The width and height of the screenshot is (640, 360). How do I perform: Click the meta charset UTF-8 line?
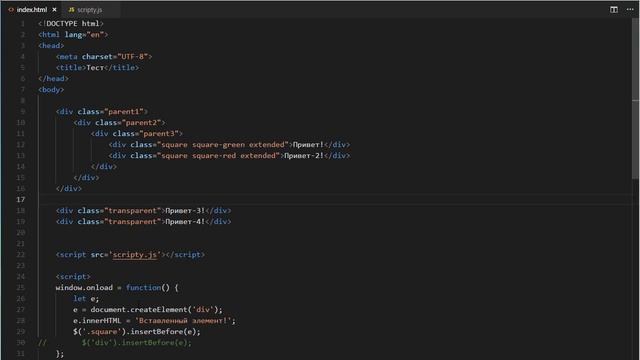(104, 57)
